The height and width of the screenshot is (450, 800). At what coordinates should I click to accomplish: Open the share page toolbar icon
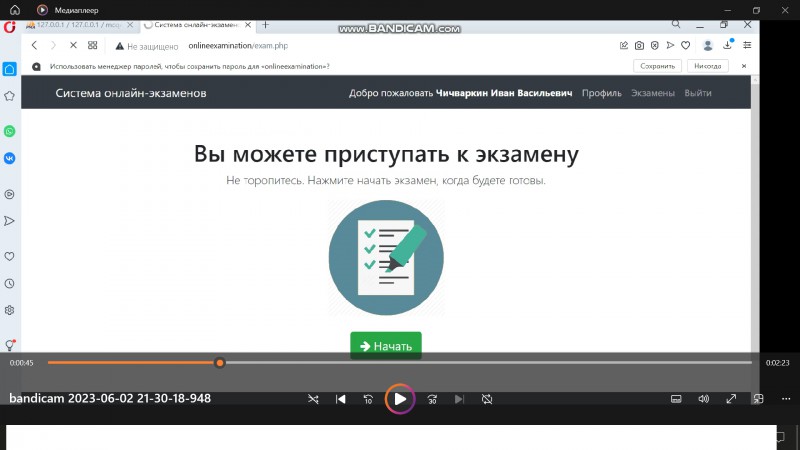[x=623, y=45]
